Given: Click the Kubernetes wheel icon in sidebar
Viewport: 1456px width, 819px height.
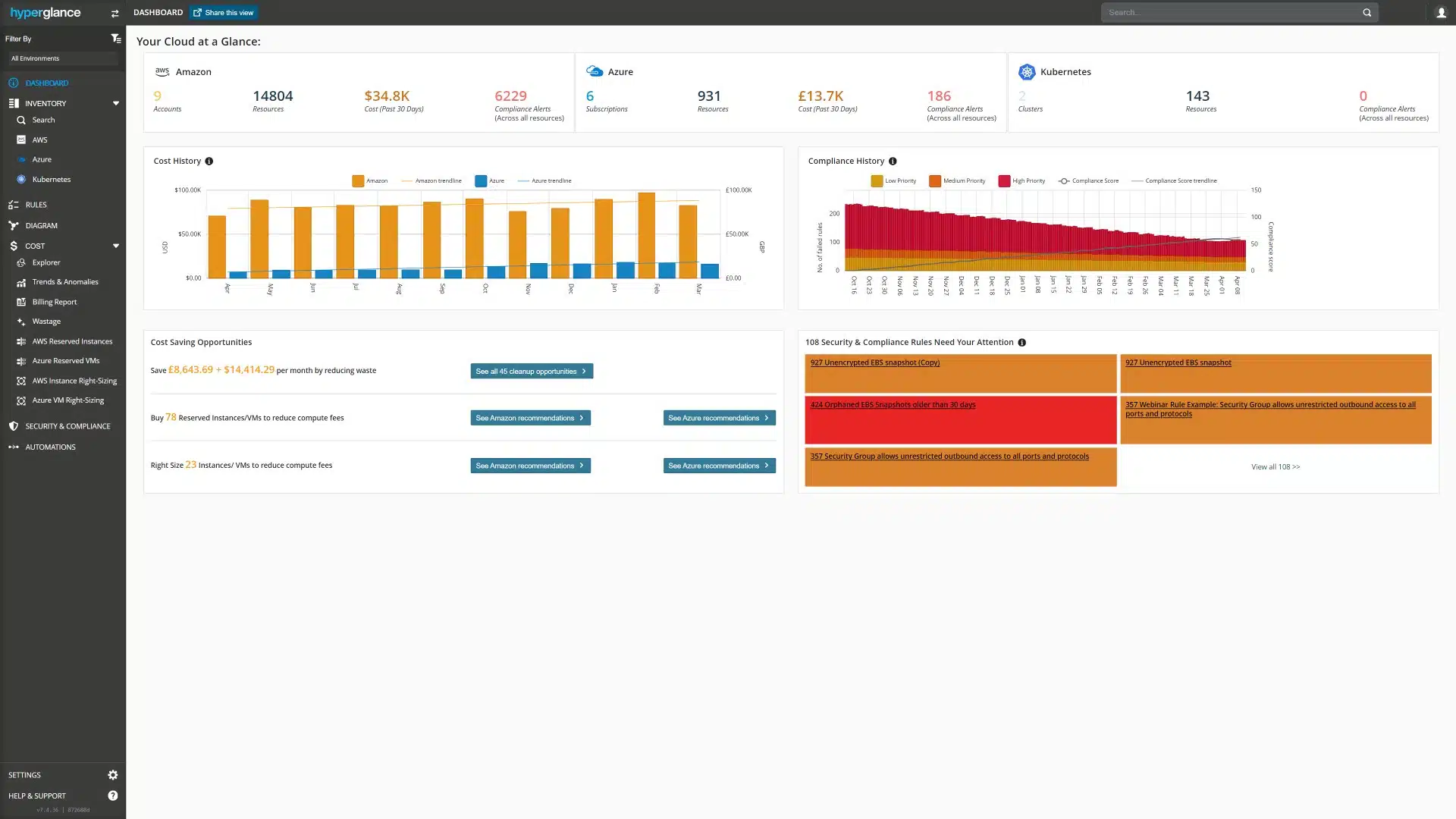Looking at the screenshot, I should point(21,180).
